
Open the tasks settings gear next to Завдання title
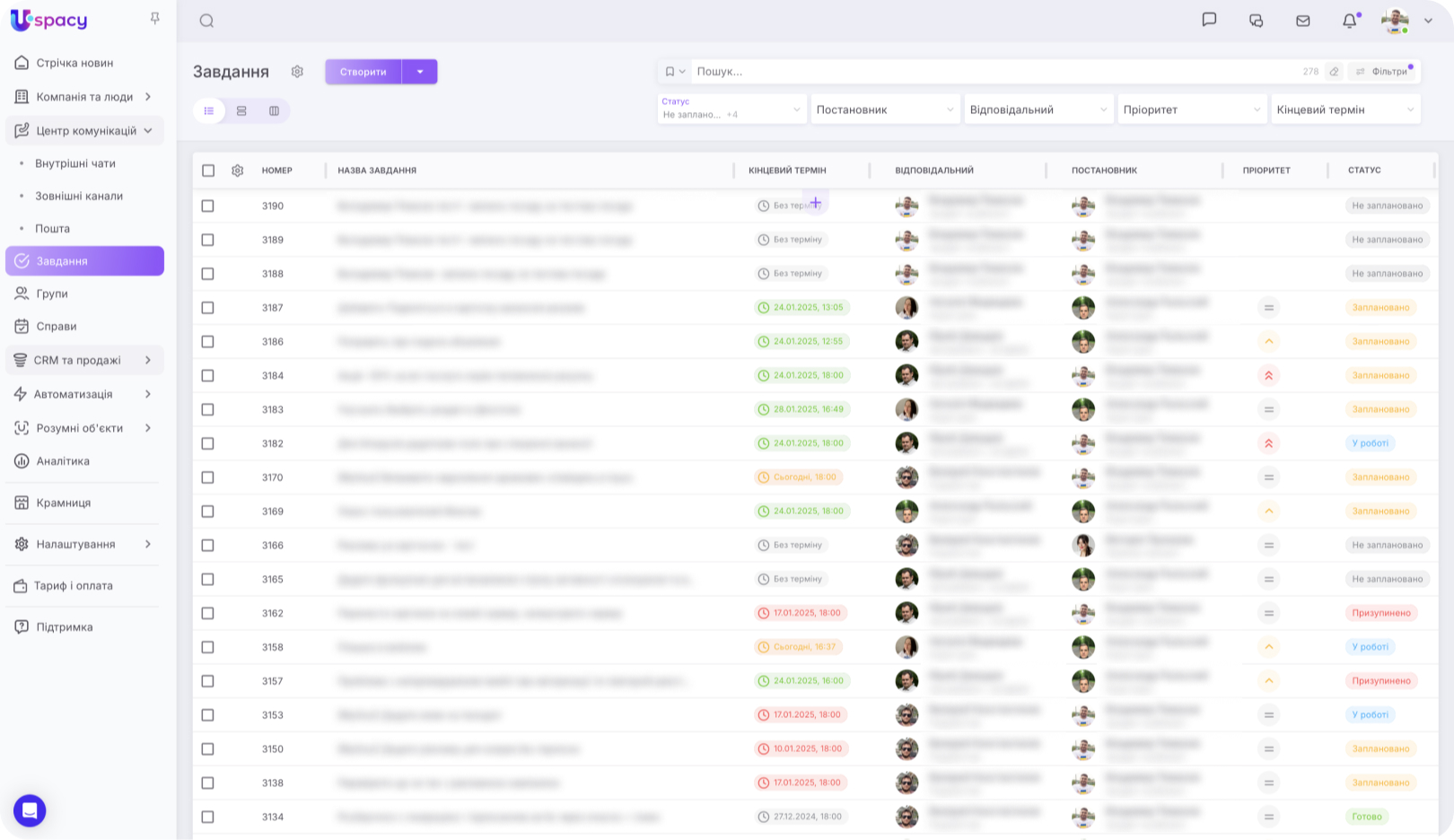(x=297, y=71)
